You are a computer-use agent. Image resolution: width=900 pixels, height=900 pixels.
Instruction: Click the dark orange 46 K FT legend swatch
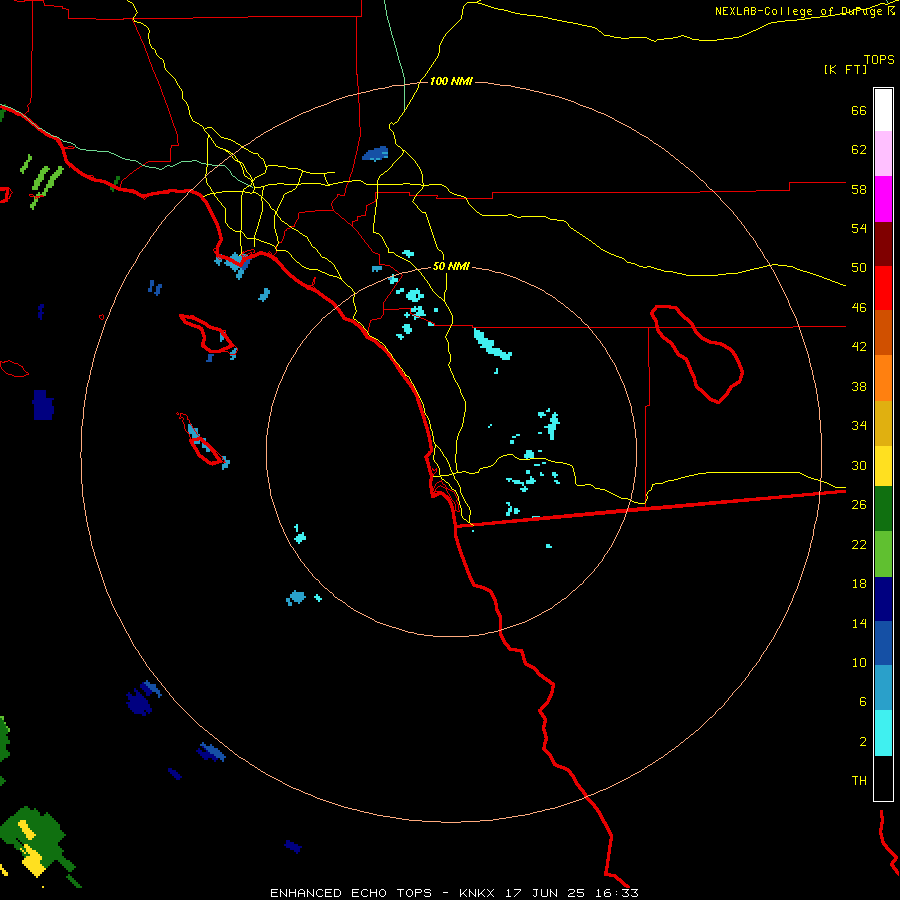(x=883, y=332)
